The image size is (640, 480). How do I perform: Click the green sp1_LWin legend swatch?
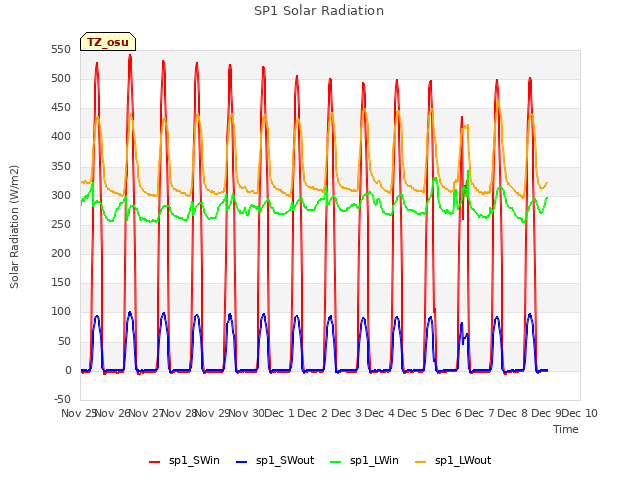336,461
